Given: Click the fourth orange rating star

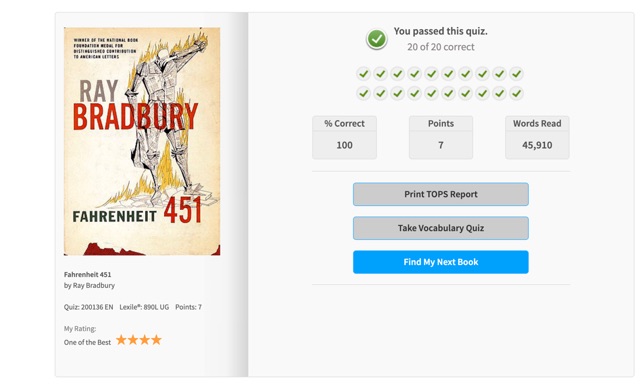Looking at the screenshot, I should coord(156,340).
